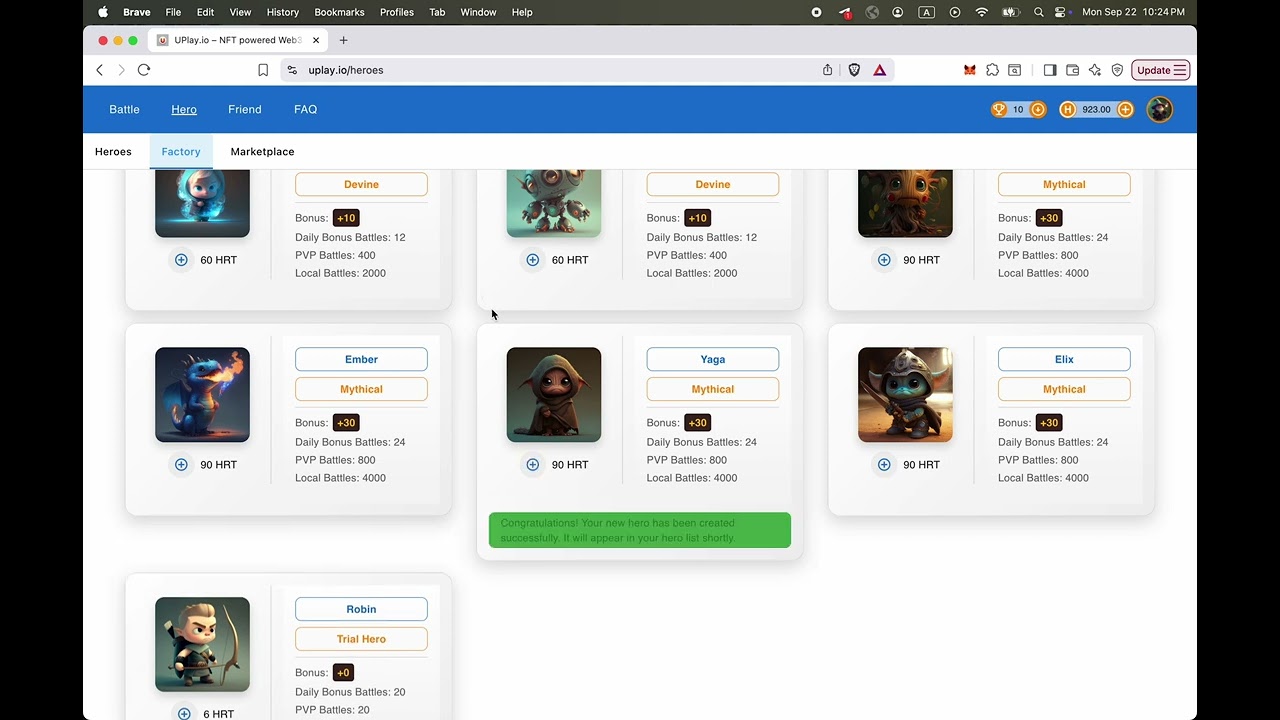Viewport: 1280px width, 720px height.
Task: Open the Apple menu
Action: (103, 12)
